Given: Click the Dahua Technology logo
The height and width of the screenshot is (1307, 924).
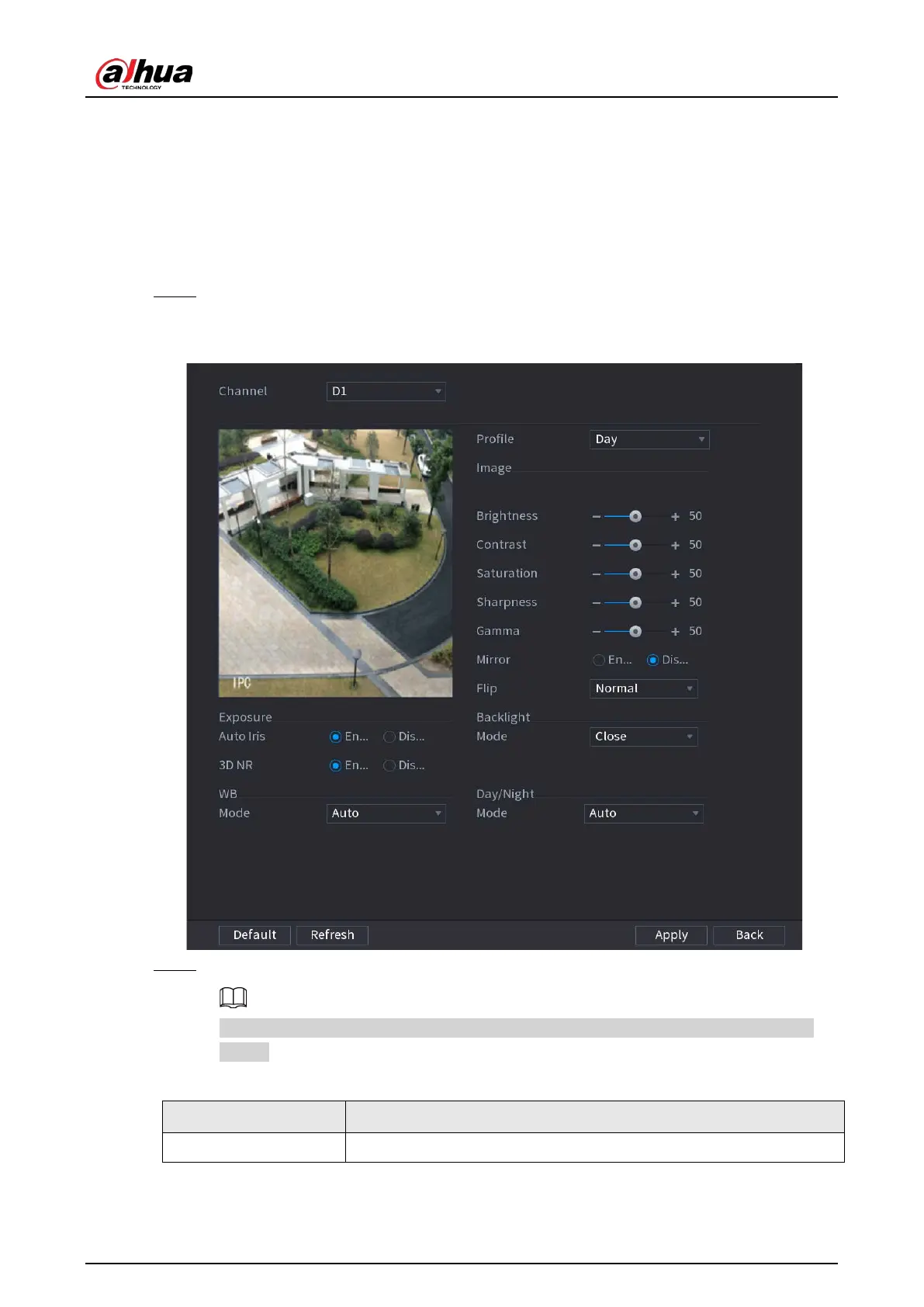Looking at the screenshot, I should tap(144, 75).
